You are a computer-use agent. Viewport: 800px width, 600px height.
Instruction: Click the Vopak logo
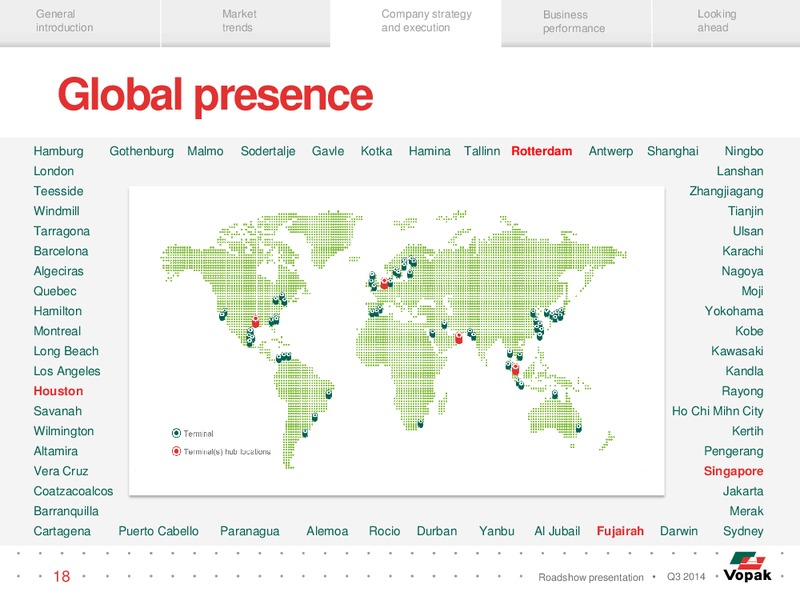(747, 567)
